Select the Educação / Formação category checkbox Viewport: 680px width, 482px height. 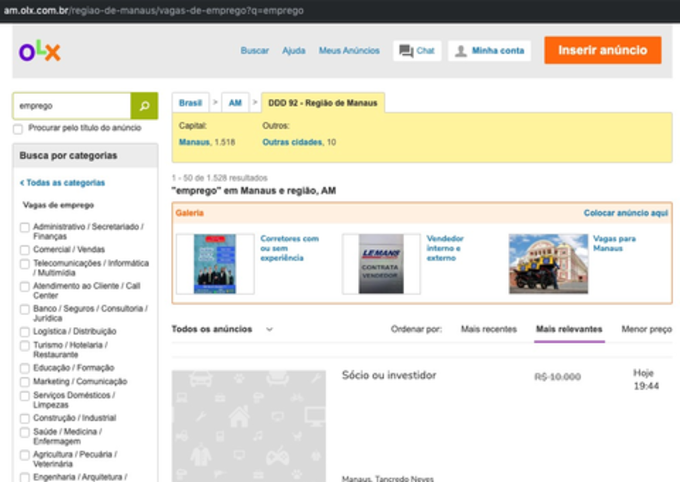click(x=25, y=368)
